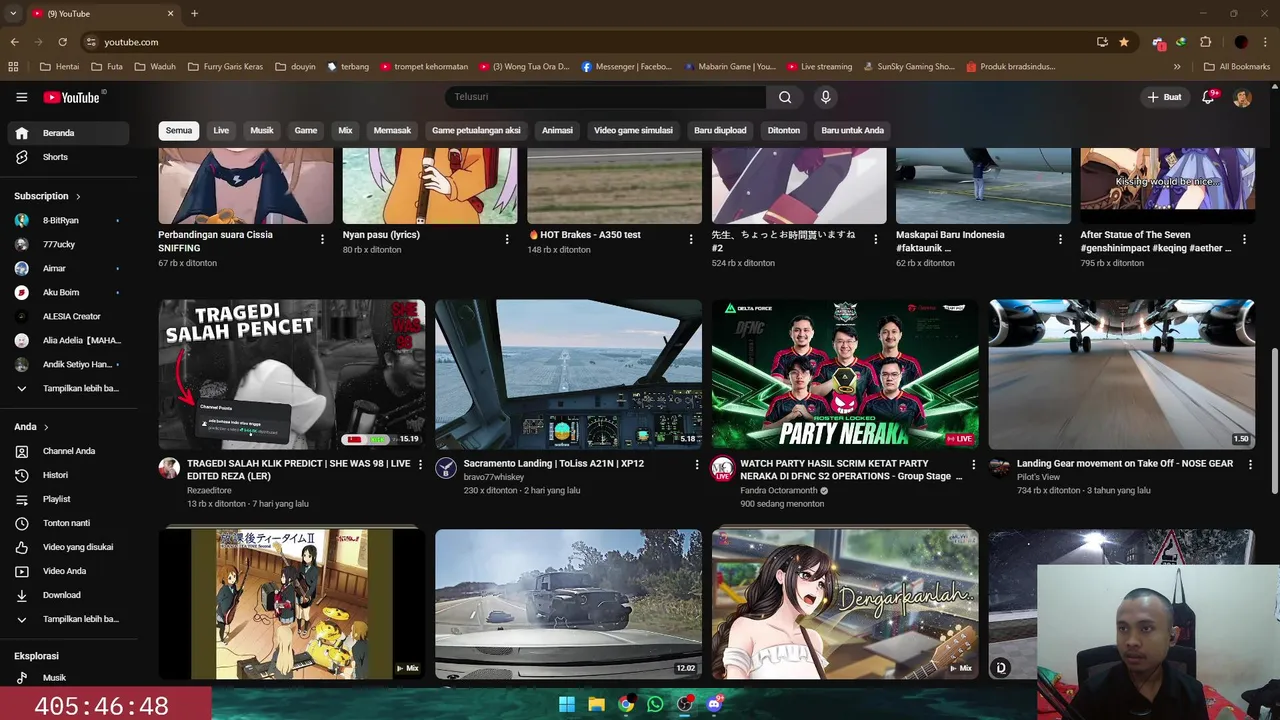
Task: Open Video yang disukai liked videos
Action: pyautogui.click(x=68, y=547)
